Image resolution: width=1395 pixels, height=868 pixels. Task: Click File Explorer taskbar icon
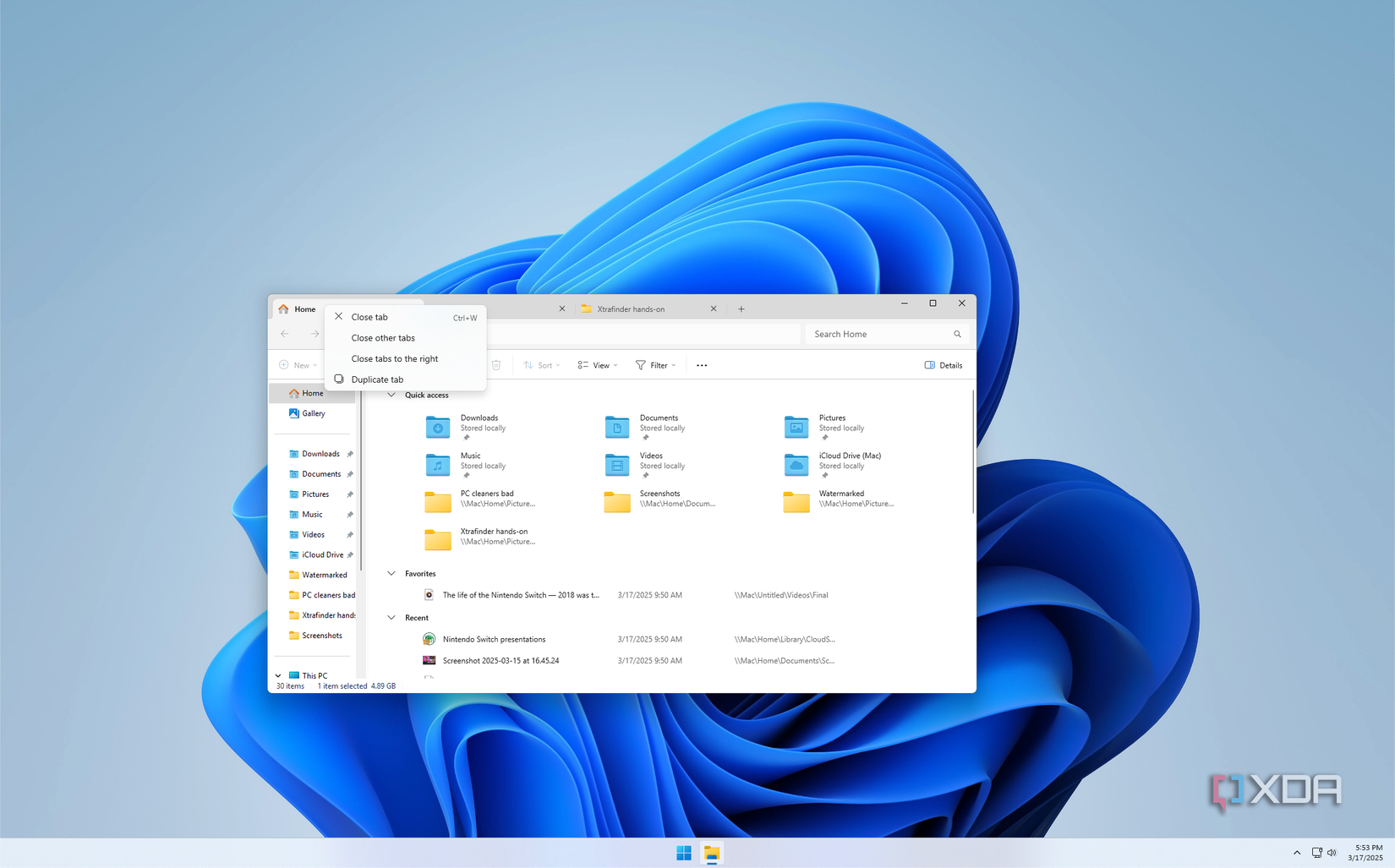click(x=712, y=853)
